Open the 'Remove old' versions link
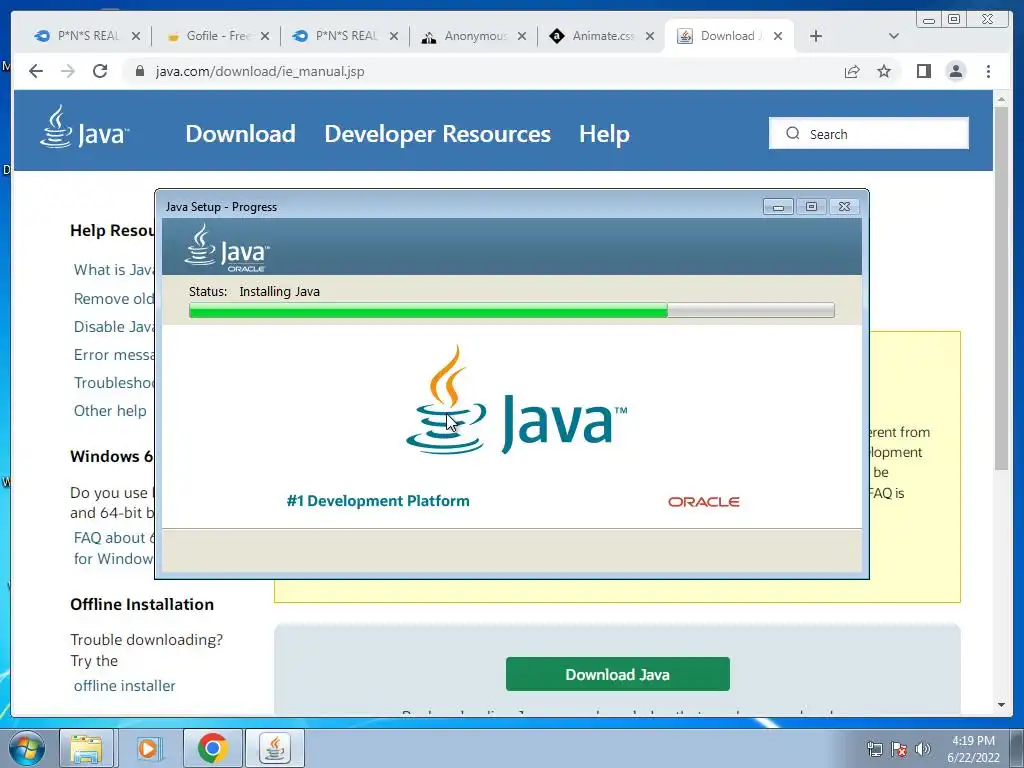This screenshot has width=1024, height=768. (x=114, y=298)
